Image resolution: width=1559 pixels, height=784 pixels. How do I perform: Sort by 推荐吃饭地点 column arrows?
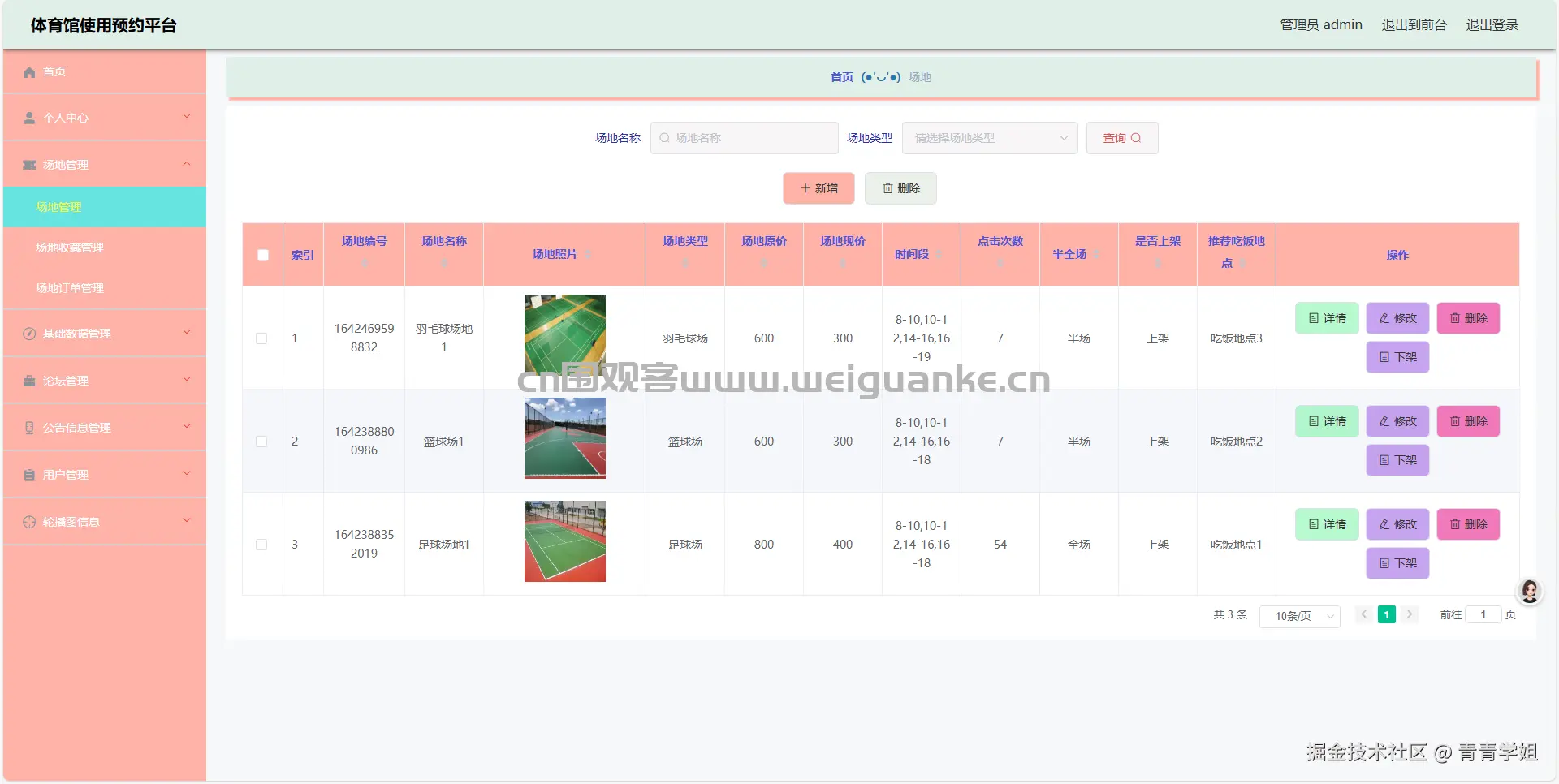pyautogui.click(x=1242, y=263)
